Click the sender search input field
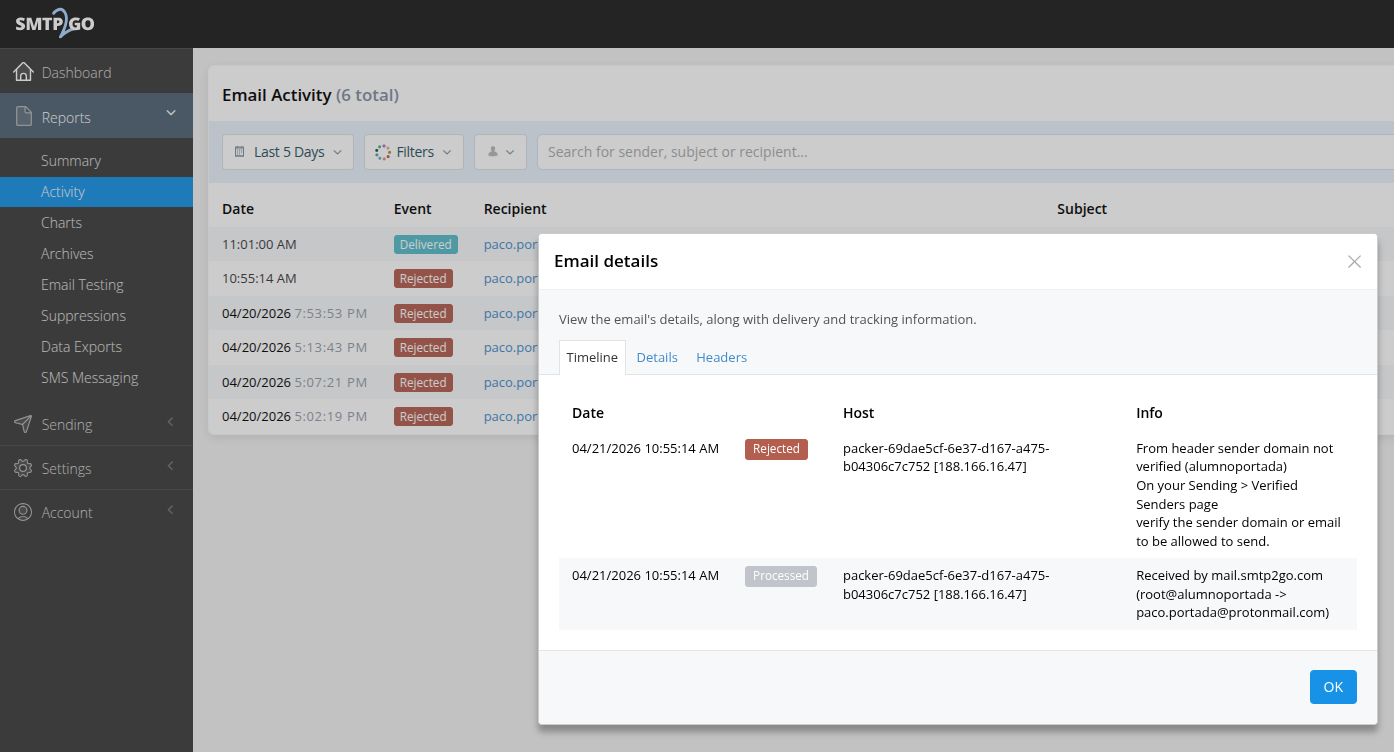1394x752 pixels. pyautogui.click(x=960, y=152)
